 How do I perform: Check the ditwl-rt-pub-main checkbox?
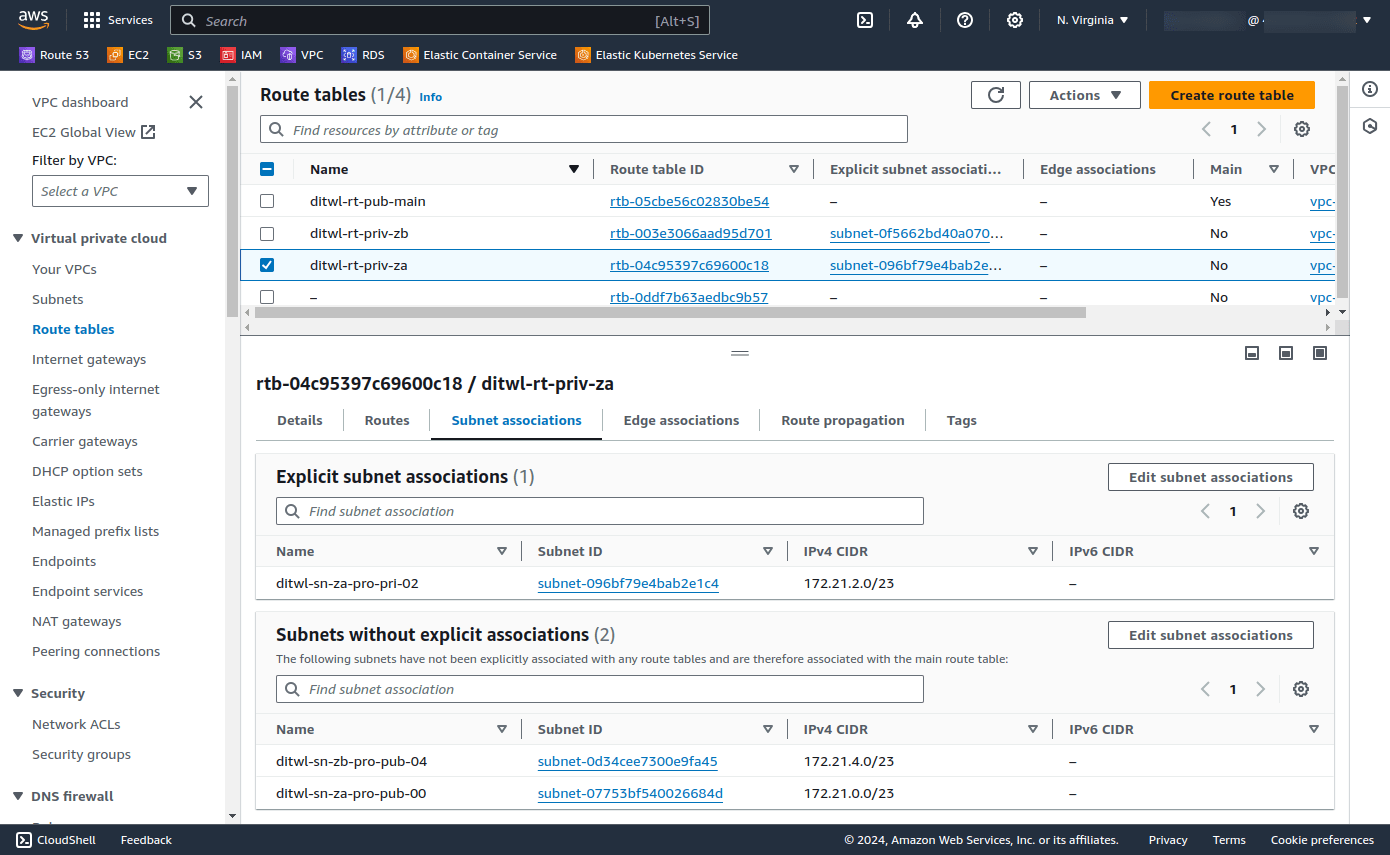point(267,201)
